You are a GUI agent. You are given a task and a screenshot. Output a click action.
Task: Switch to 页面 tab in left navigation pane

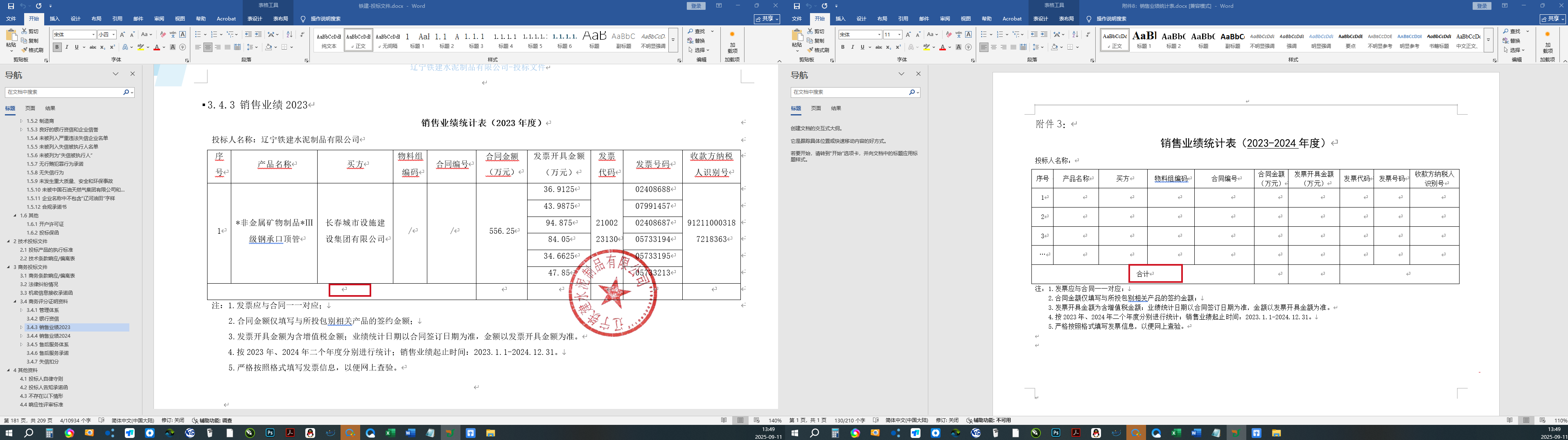30,108
